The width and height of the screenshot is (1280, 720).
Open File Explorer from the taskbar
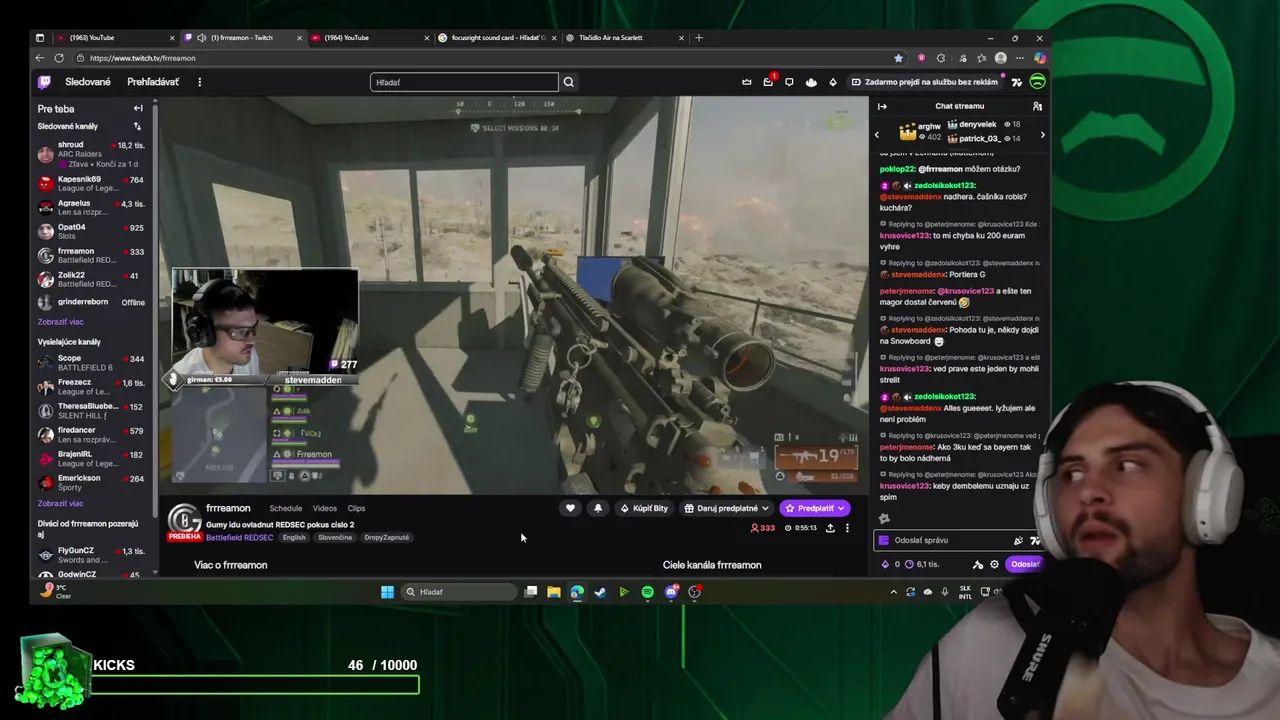click(x=553, y=592)
